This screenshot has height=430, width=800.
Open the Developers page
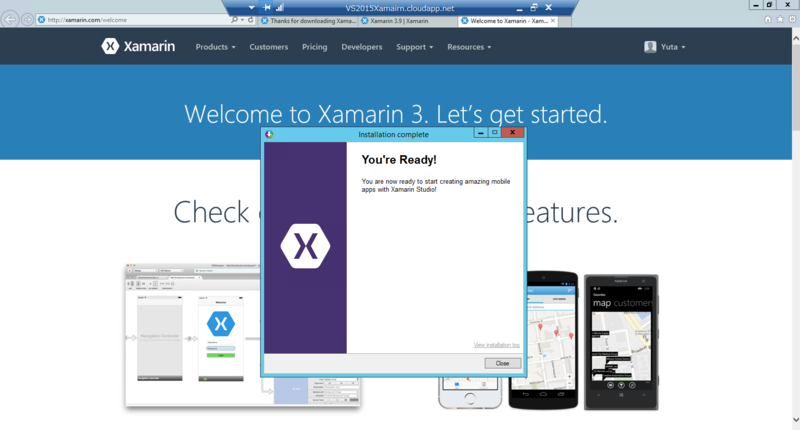tap(362, 47)
